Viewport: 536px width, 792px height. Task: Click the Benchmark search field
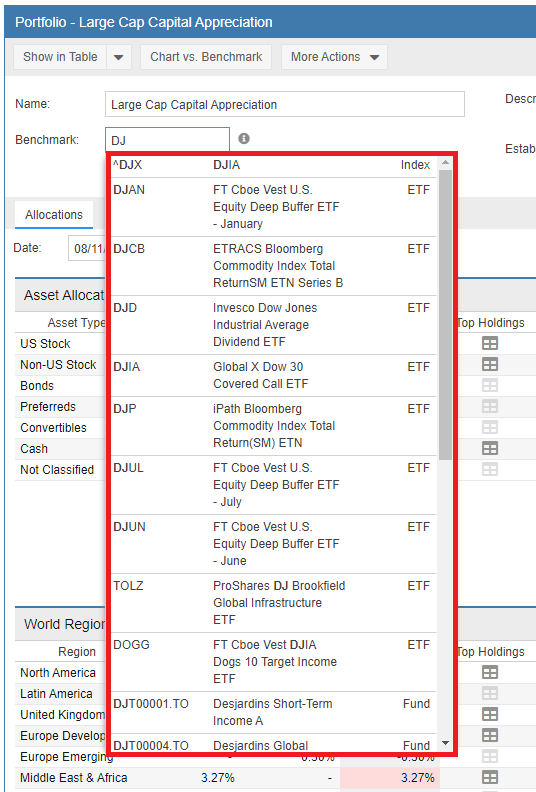click(167, 140)
